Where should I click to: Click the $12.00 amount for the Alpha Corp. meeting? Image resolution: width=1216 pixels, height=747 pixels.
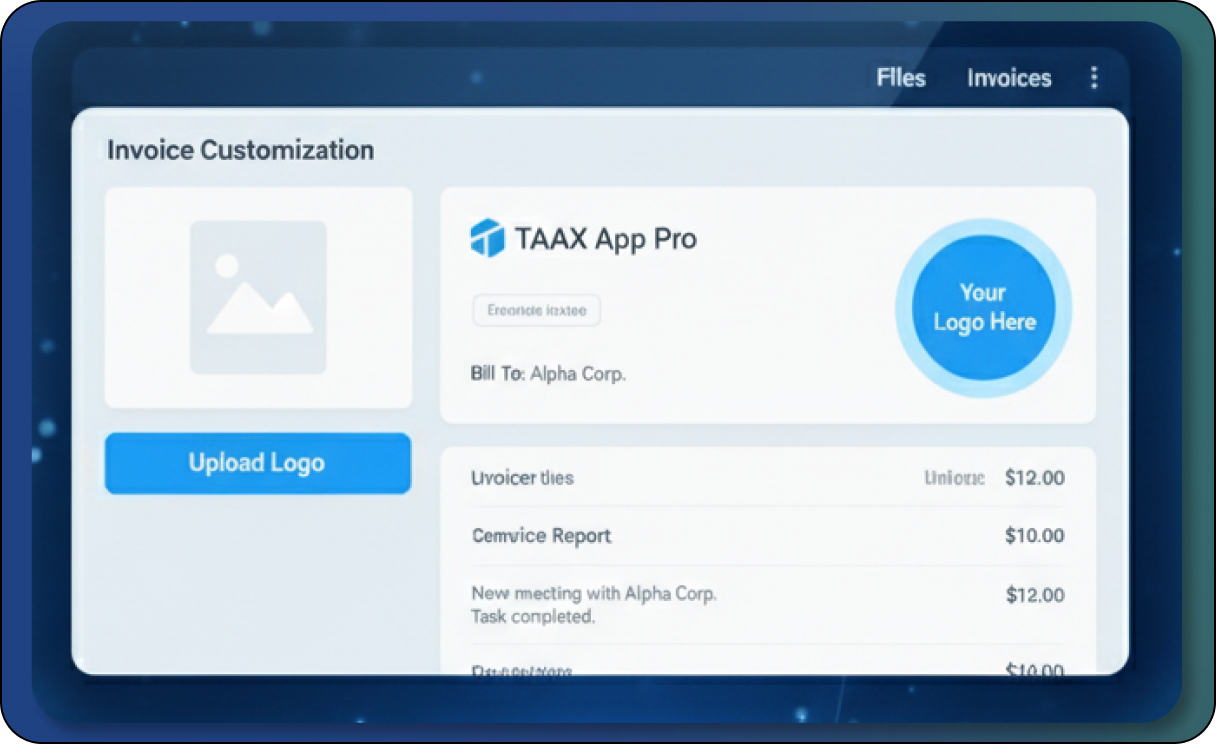1034,595
